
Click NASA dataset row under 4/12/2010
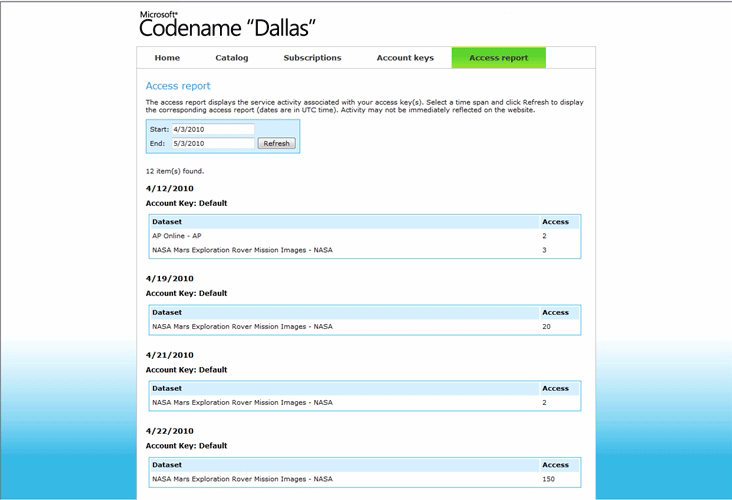pyautogui.click(x=365, y=250)
